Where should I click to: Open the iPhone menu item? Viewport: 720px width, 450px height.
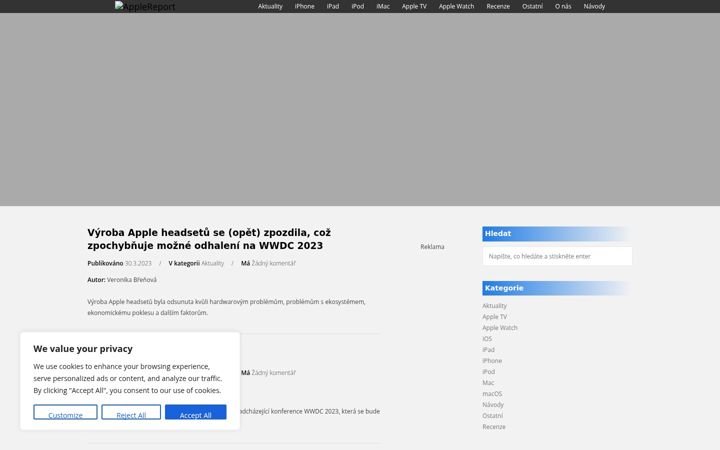click(x=304, y=6)
